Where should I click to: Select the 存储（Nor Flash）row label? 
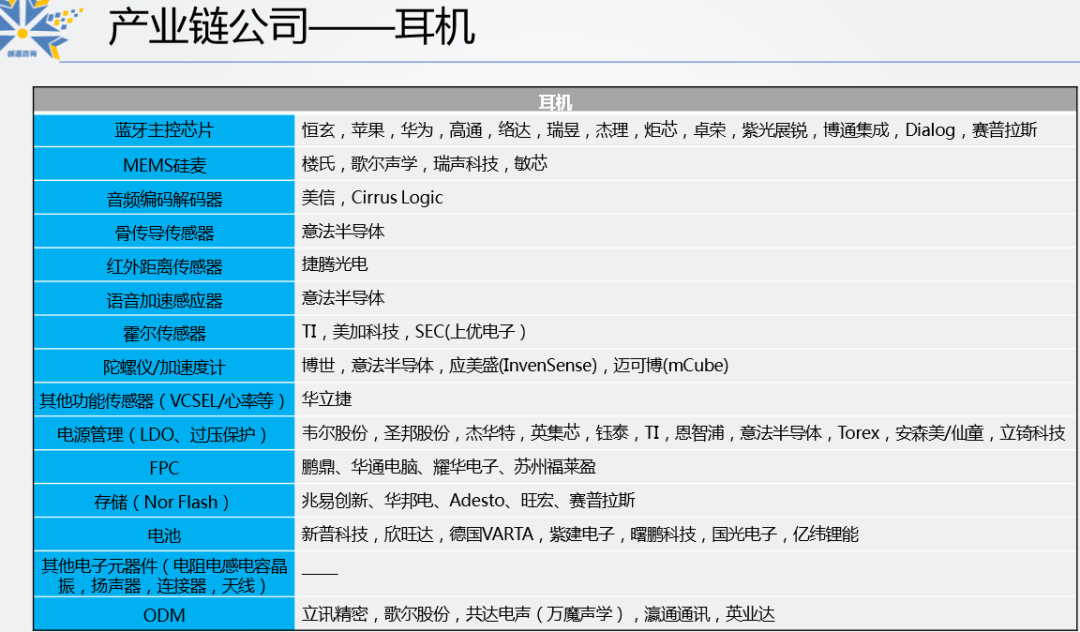point(164,501)
